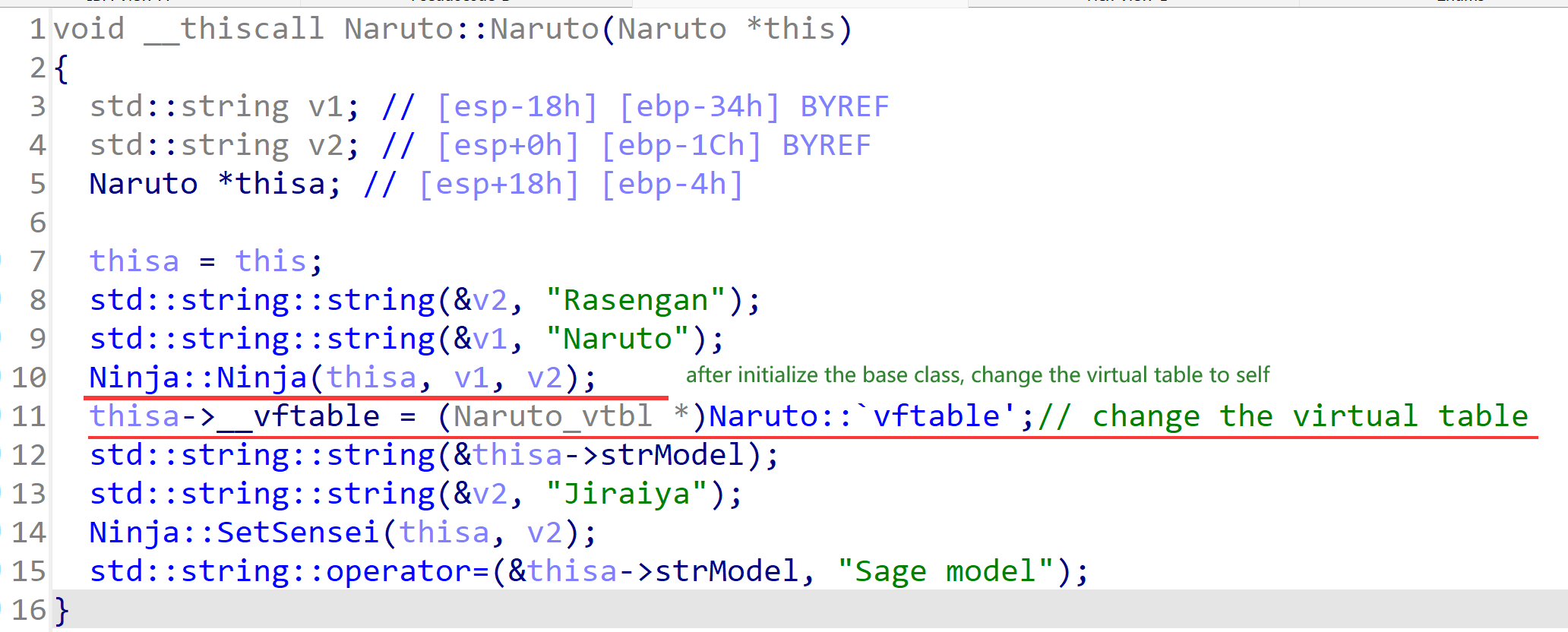Click strModel on line 15
The width and height of the screenshot is (1568, 632).
(x=726, y=571)
